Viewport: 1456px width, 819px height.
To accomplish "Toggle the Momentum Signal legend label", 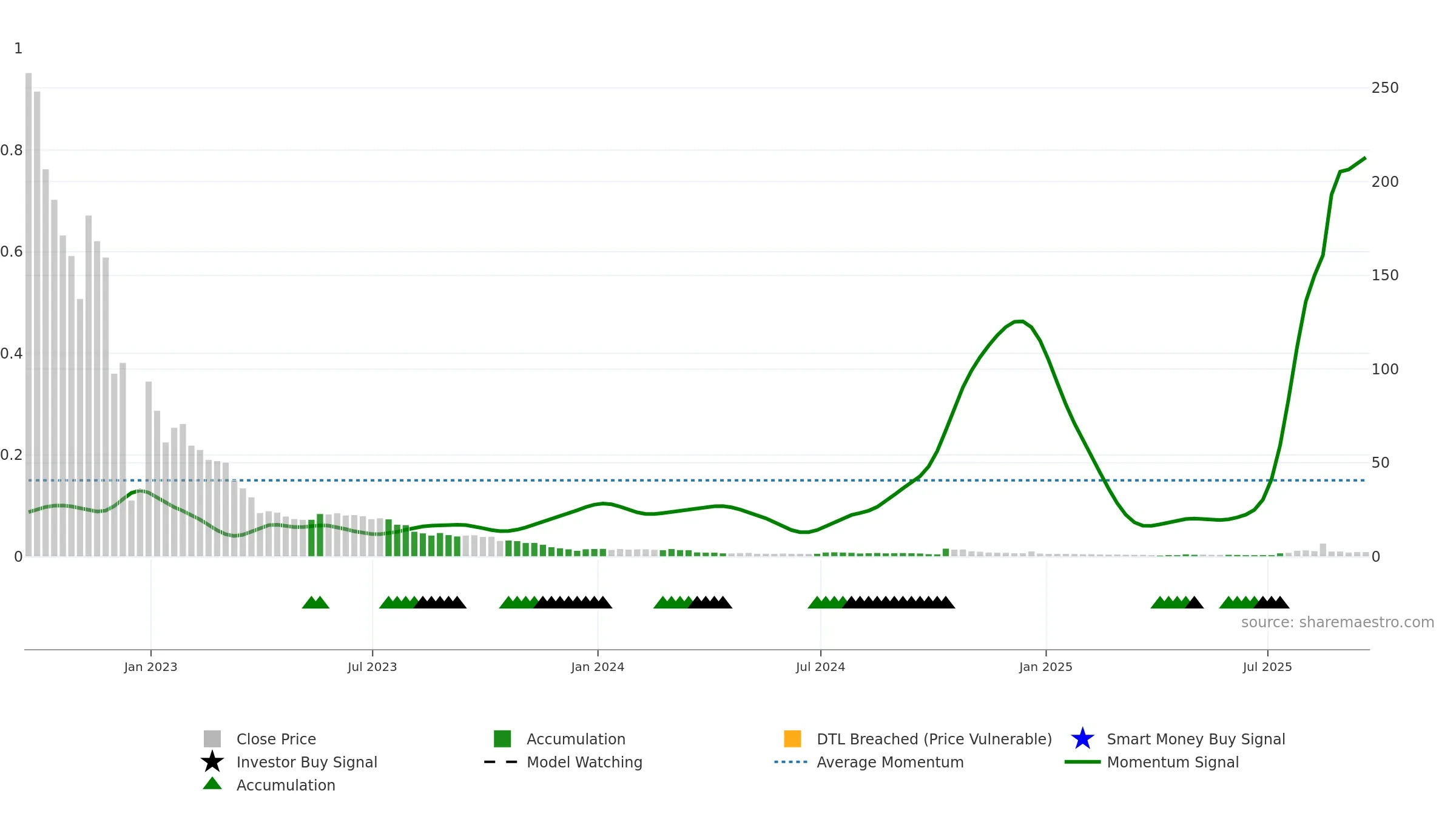I will pos(1173,762).
